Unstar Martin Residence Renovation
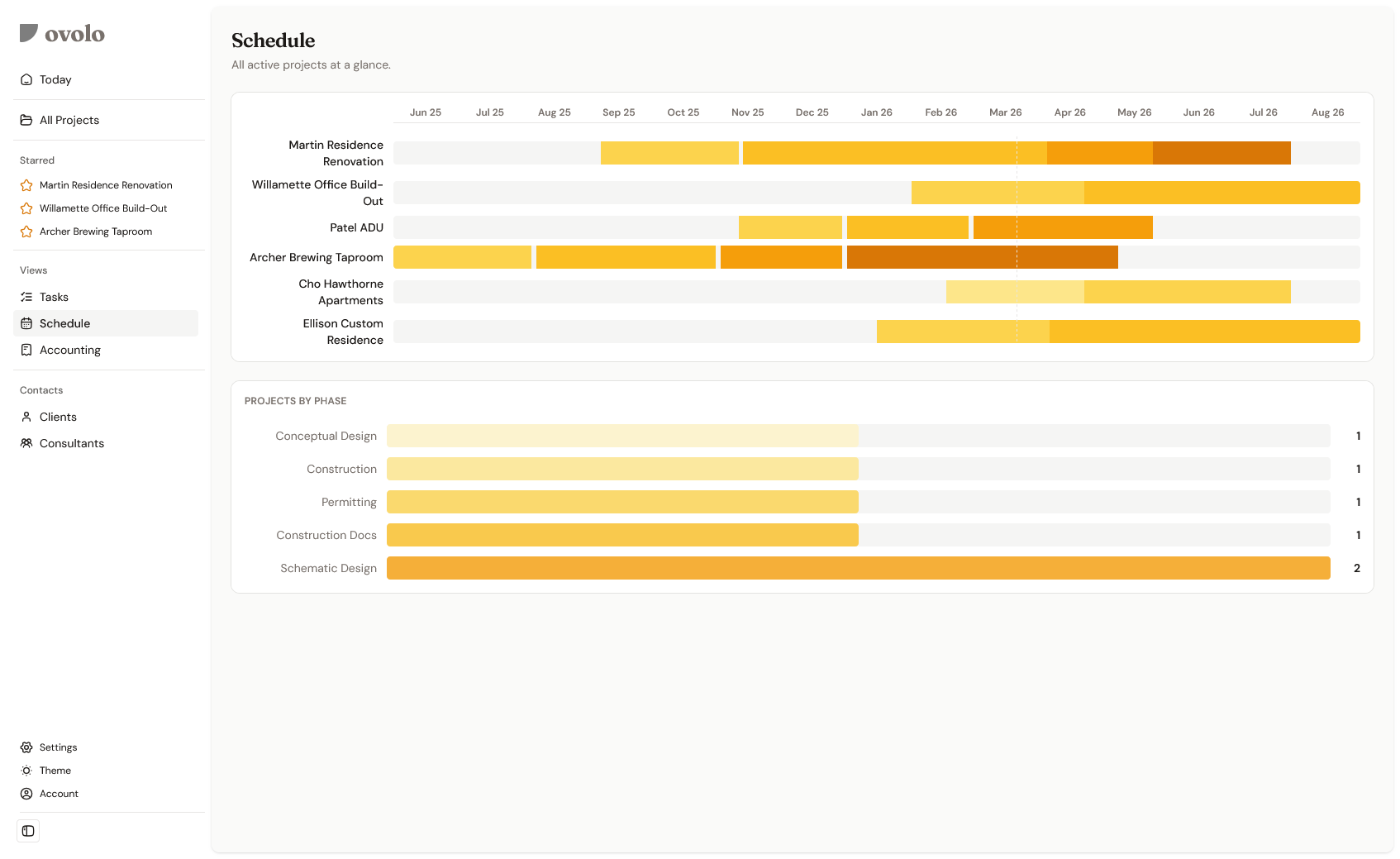 (x=26, y=185)
